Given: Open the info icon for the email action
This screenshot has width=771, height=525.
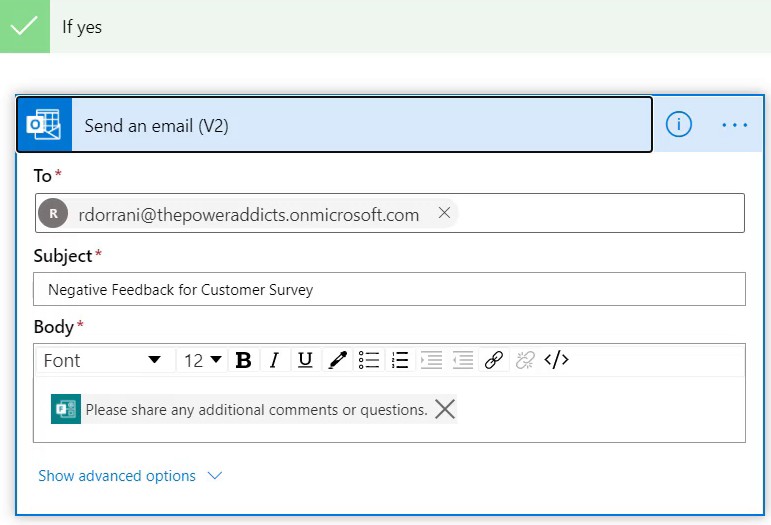Looking at the screenshot, I should pos(679,124).
